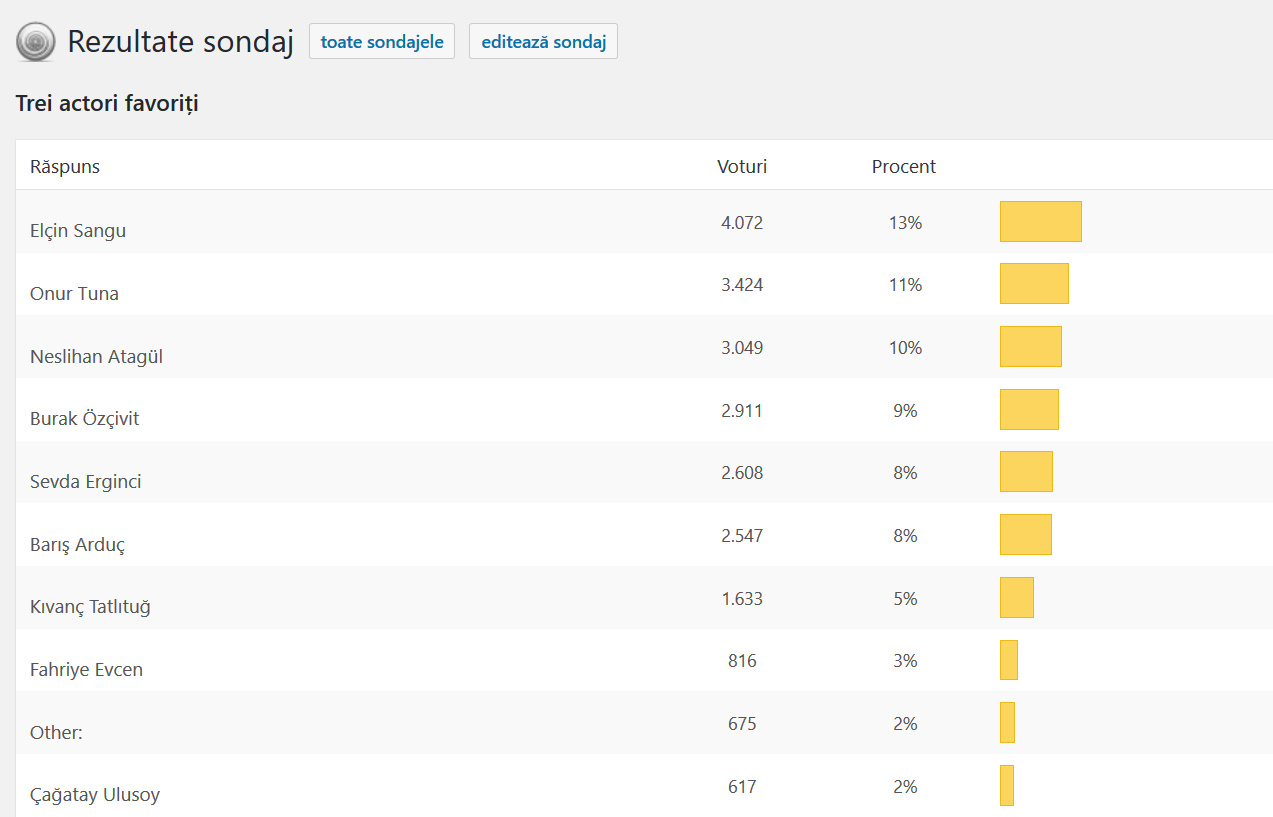Select the Elçin Sangu answer row

tap(78, 231)
